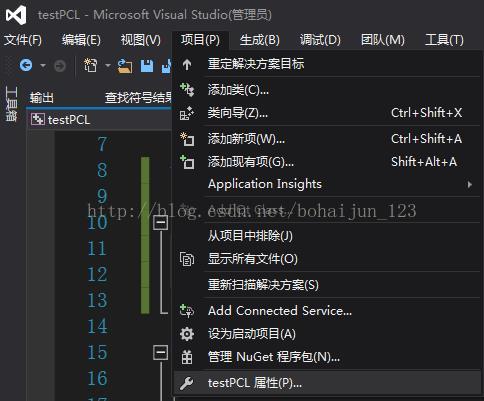Choose 添加新项(W)... menu entry

[x=328, y=139]
